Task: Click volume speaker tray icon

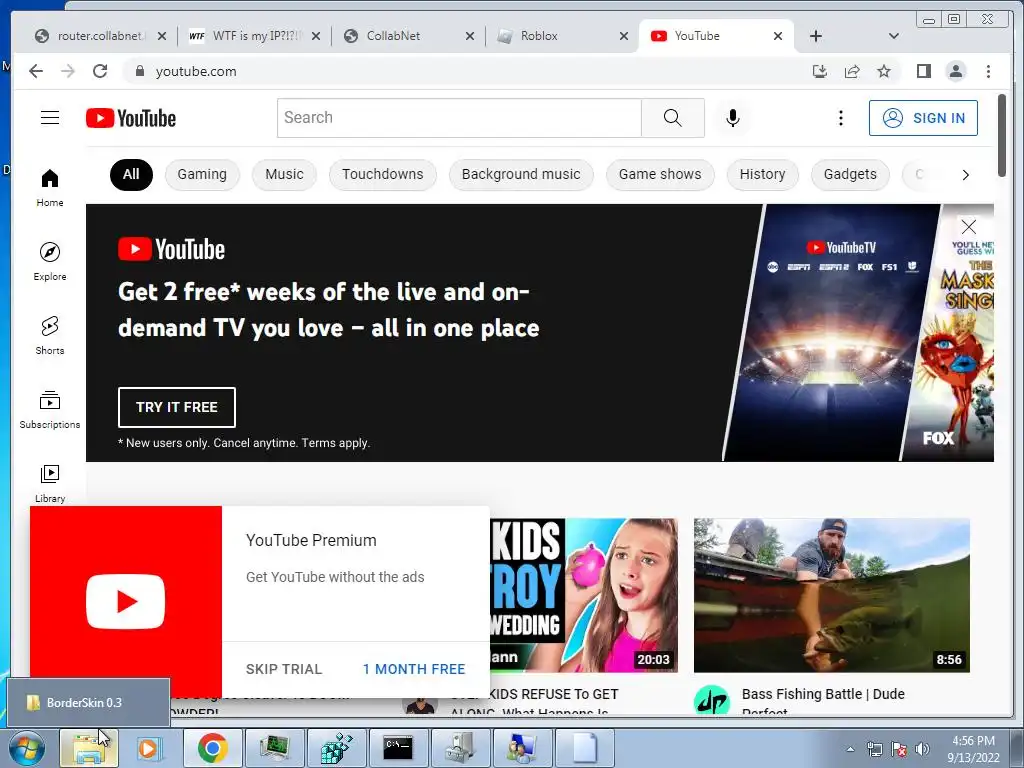Action: (x=922, y=749)
